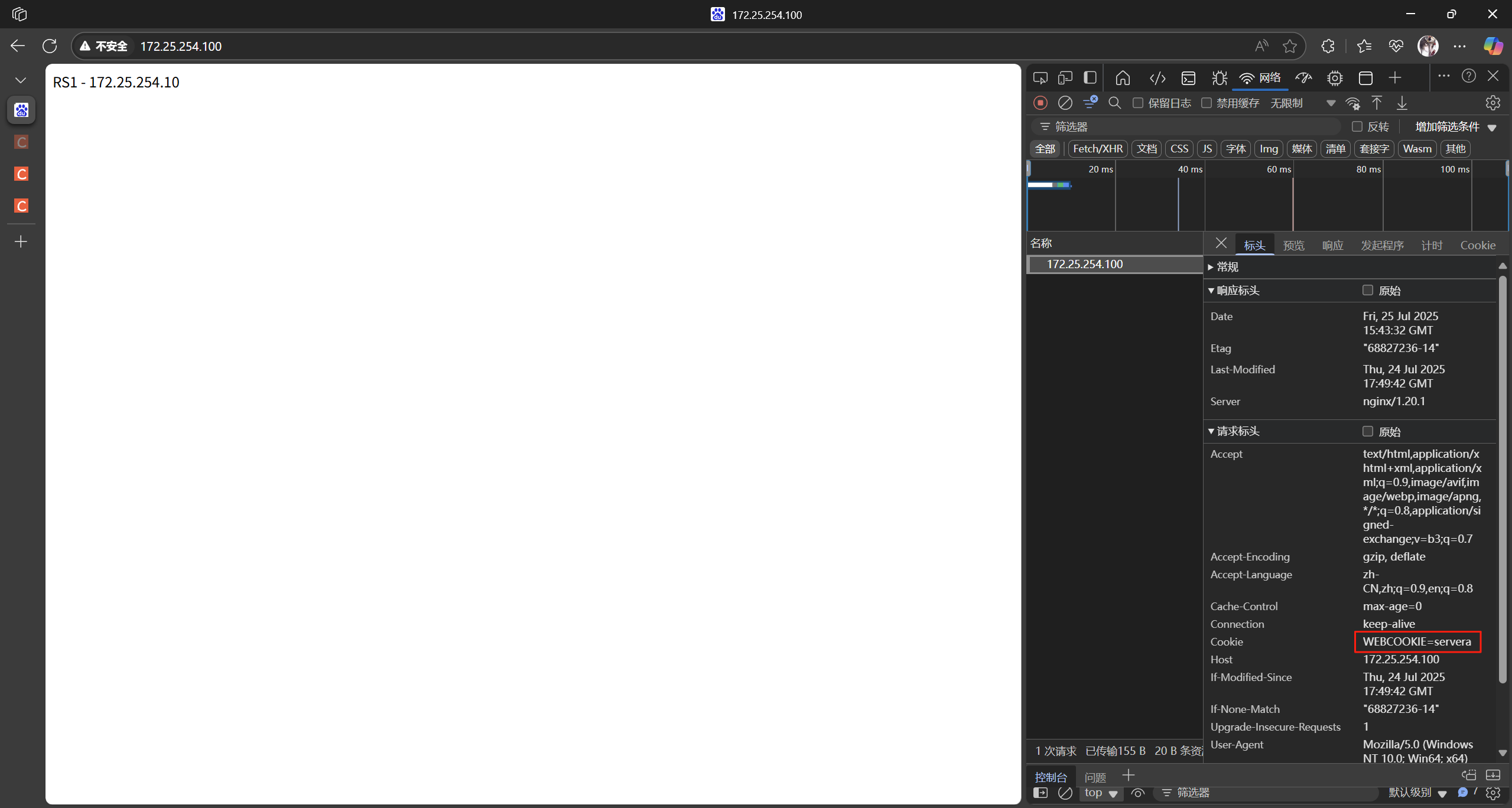Screen dimensions: 1512x808
Task: Open network conditions wifi-gear icon
Action: point(1353,103)
